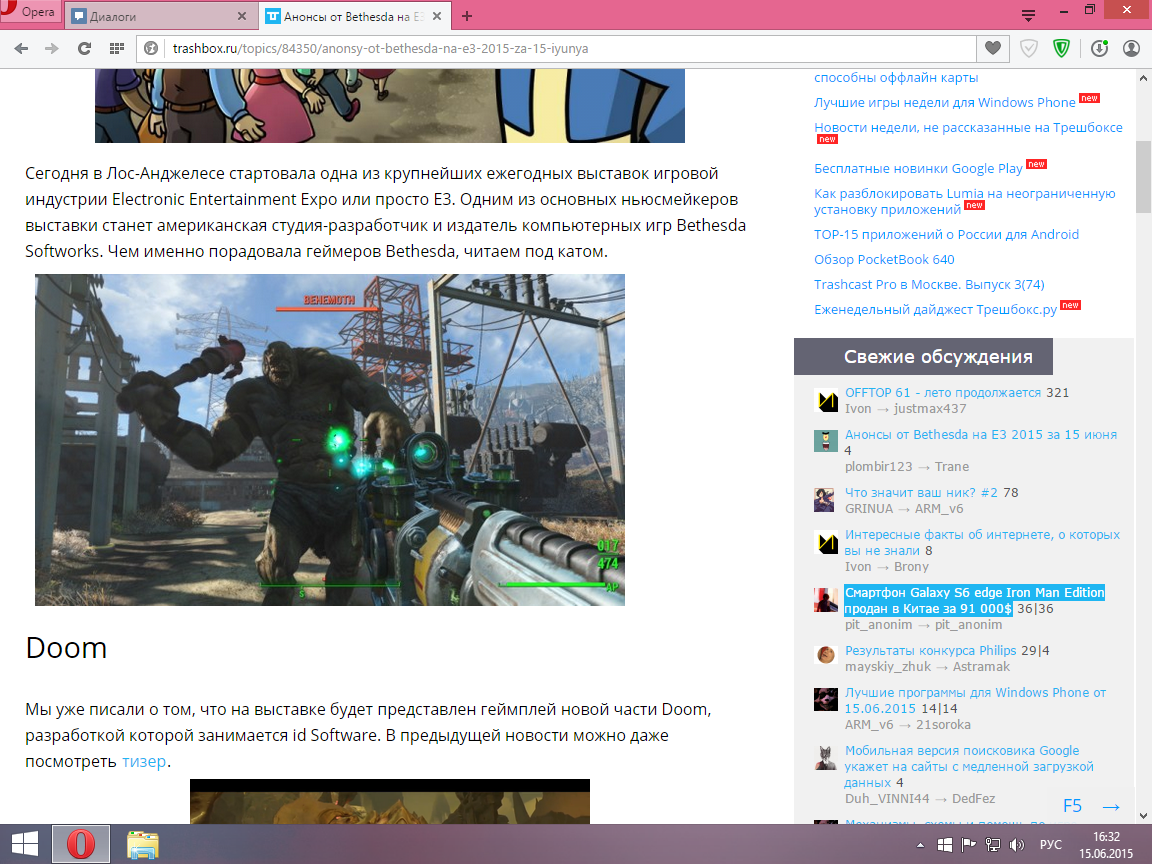This screenshot has width=1152, height=864.
Task: Open Бесплатные новинки Google Play link
Action: [x=918, y=169]
